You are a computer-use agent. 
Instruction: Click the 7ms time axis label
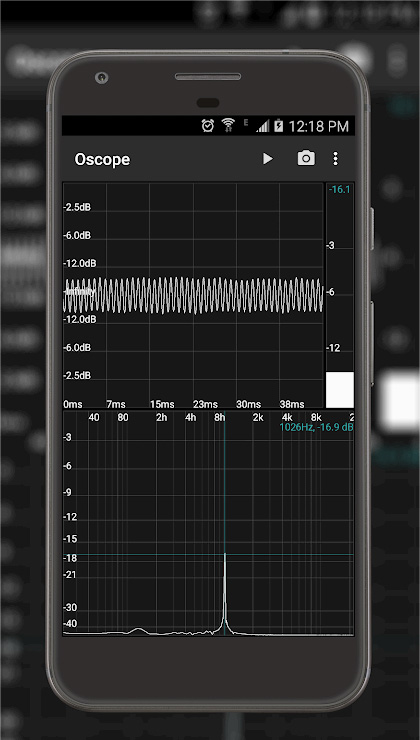click(116, 404)
